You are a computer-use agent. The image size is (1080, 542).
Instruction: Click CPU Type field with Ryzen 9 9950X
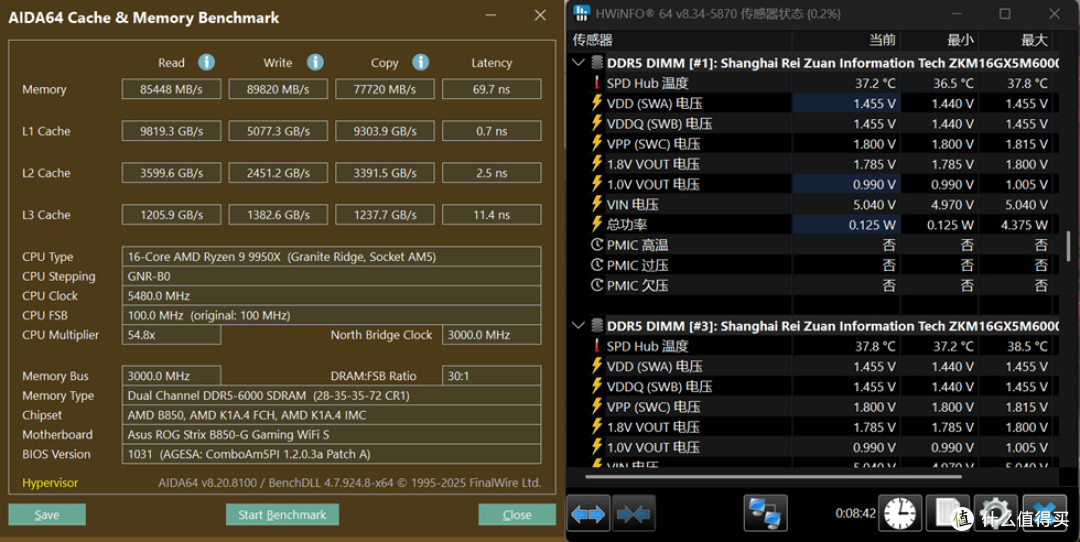click(x=331, y=256)
